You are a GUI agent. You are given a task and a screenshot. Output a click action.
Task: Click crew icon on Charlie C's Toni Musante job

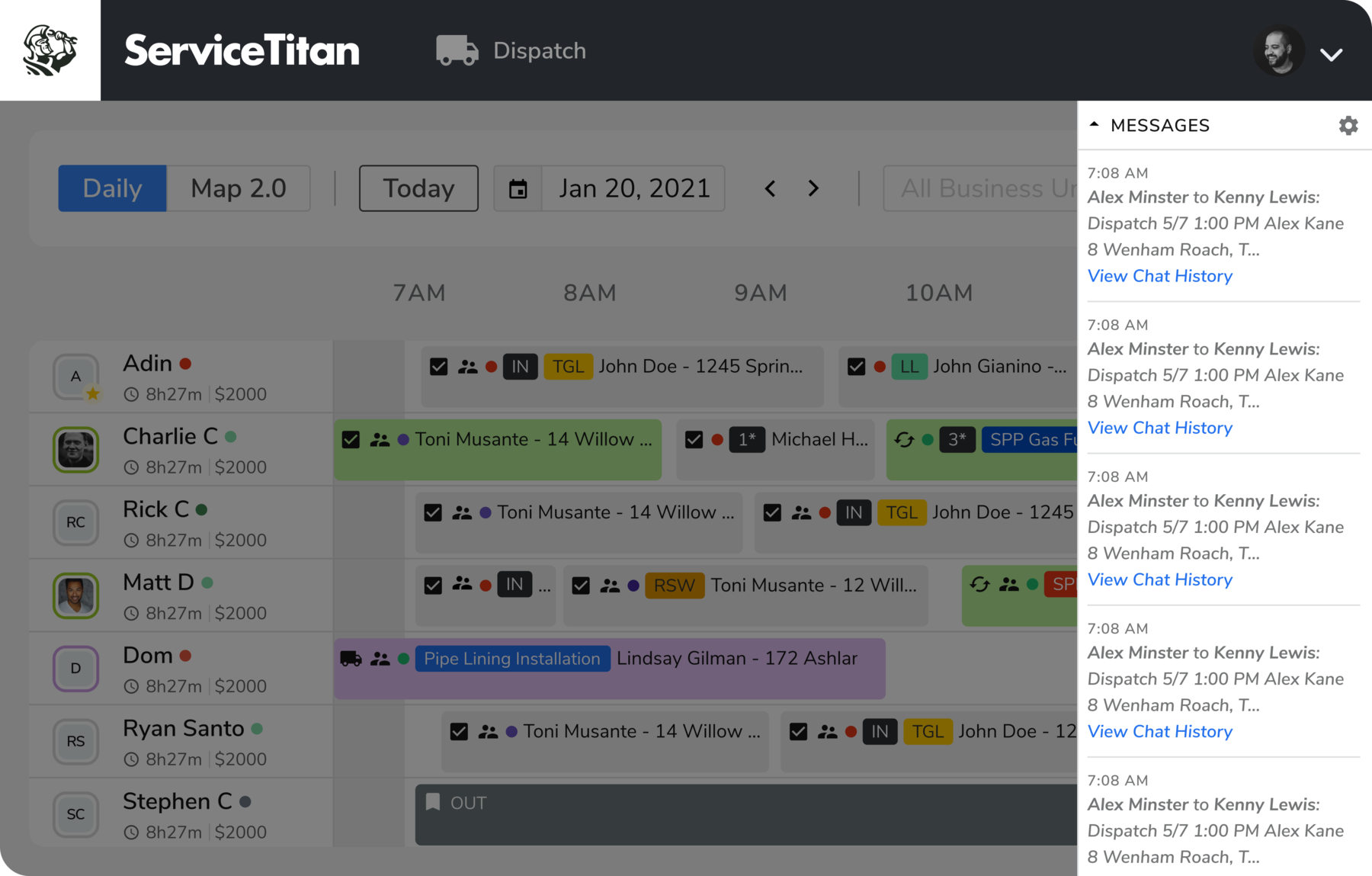380,440
